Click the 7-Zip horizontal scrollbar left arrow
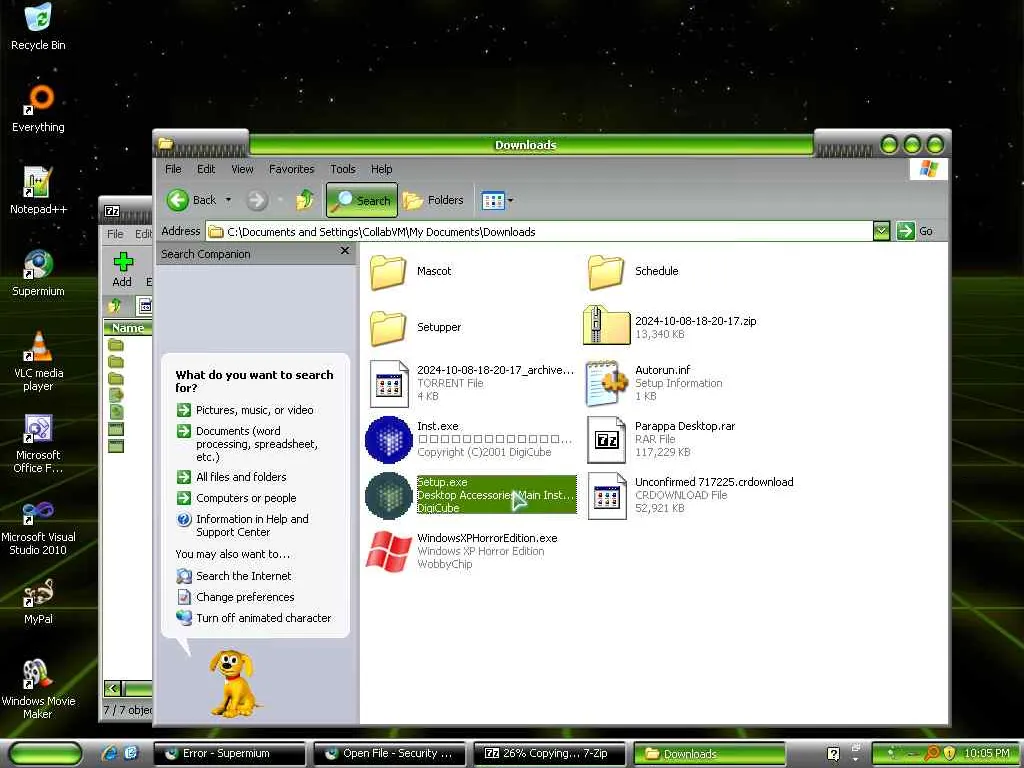This screenshot has width=1024, height=768. coord(112,688)
